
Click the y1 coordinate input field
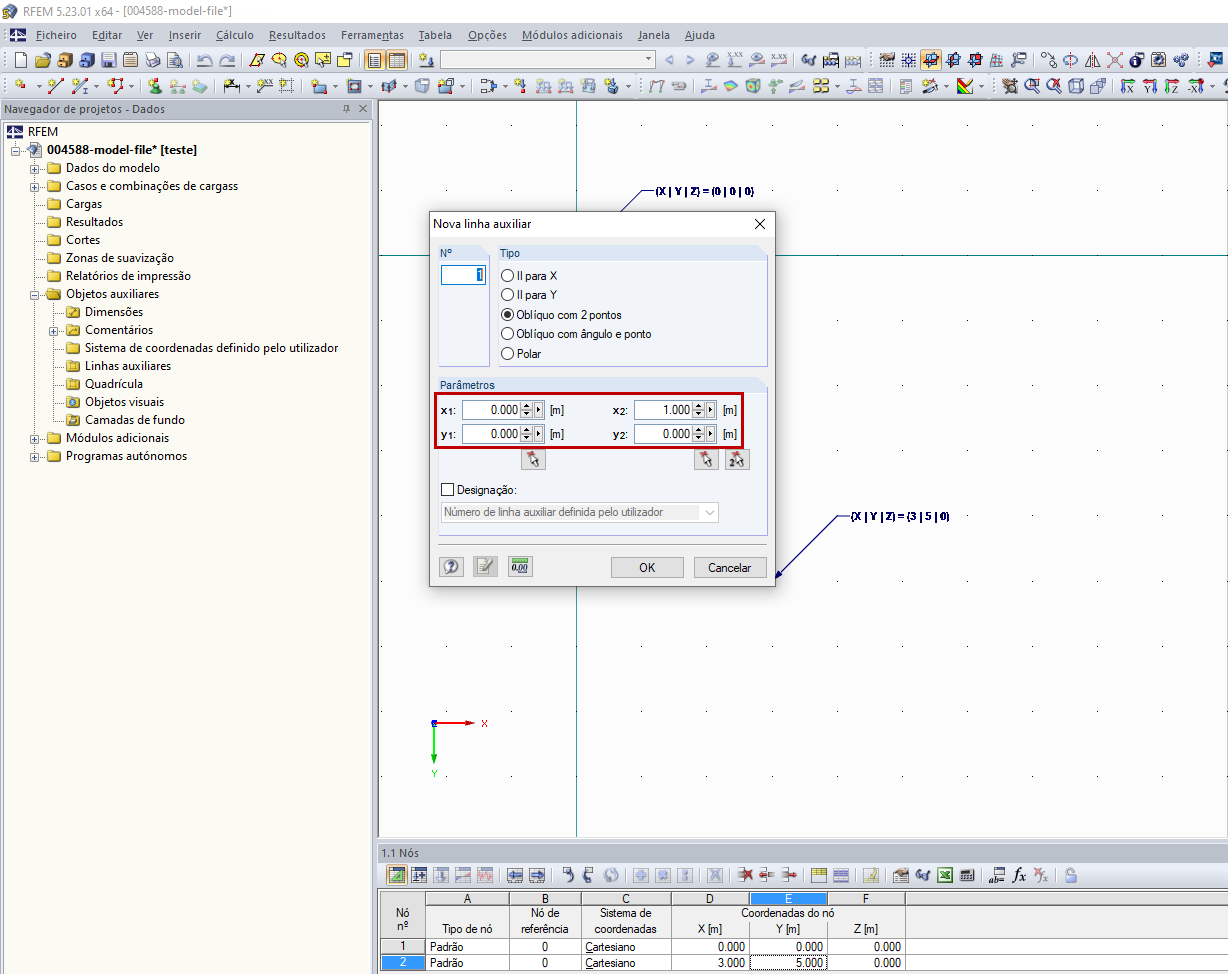pyautogui.click(x=491, y=434)
